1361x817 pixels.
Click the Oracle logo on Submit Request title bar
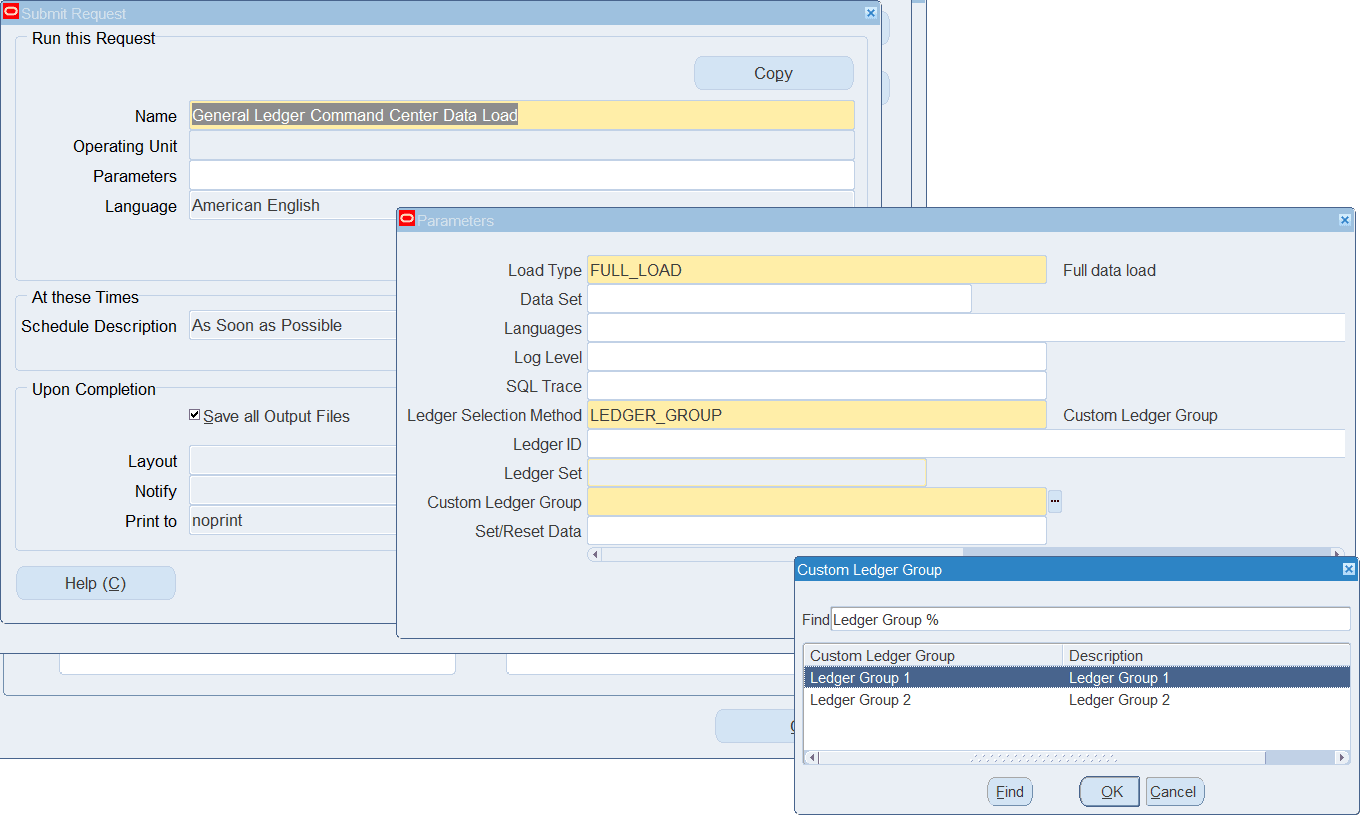tap(12, 12)
